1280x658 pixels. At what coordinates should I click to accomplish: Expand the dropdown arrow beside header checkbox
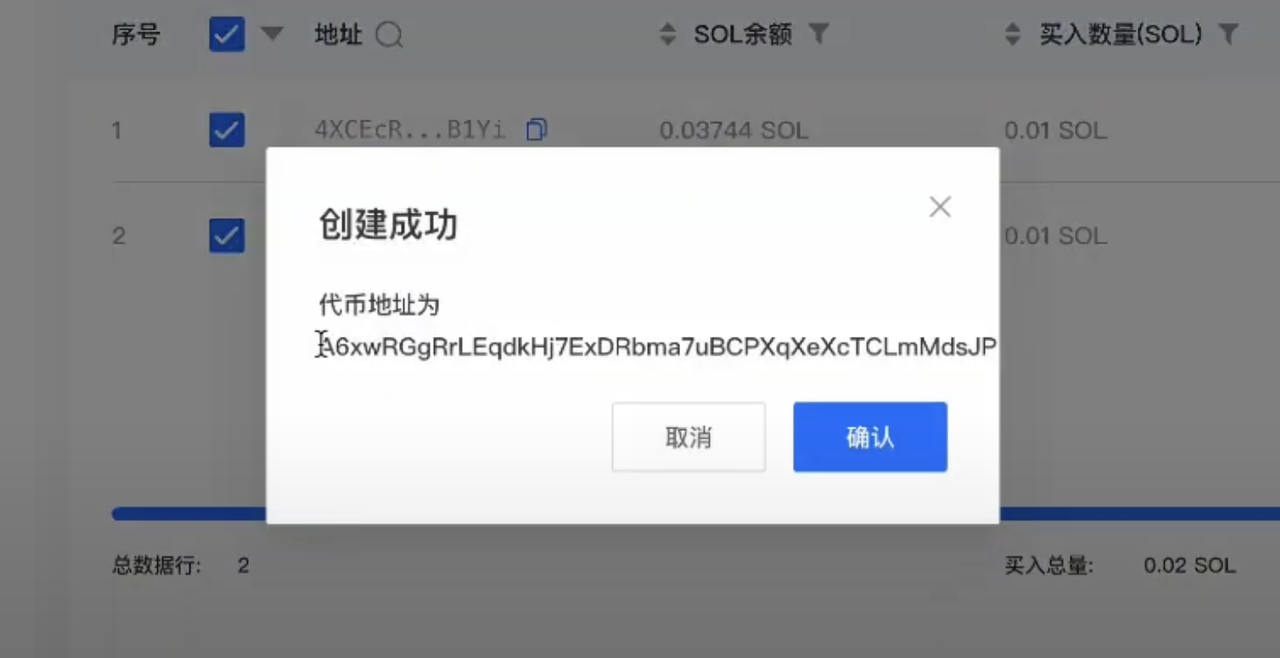pyautogui.click(x=272, y=34)
